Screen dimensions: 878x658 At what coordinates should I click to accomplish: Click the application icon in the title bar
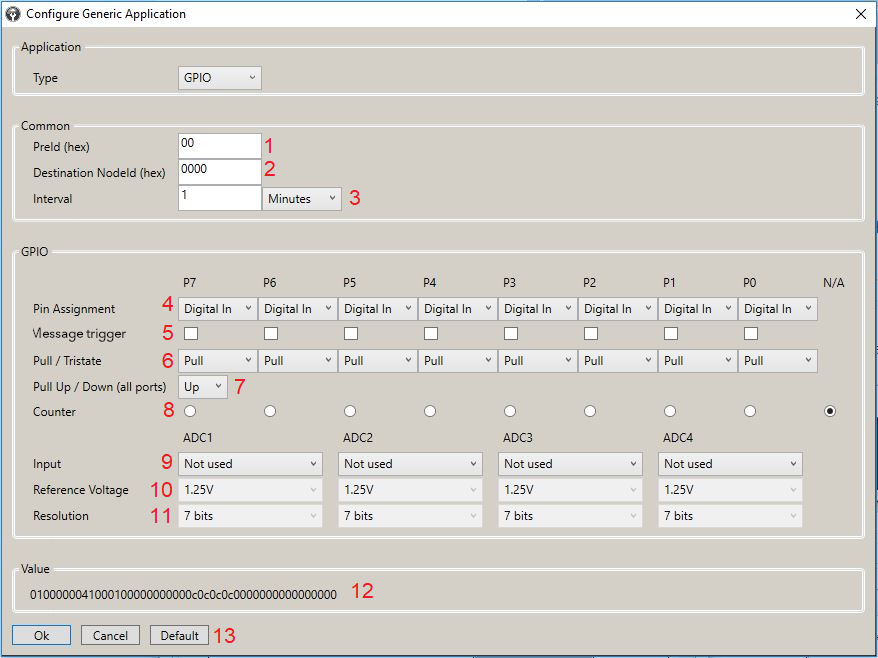(x=12, y=14)
